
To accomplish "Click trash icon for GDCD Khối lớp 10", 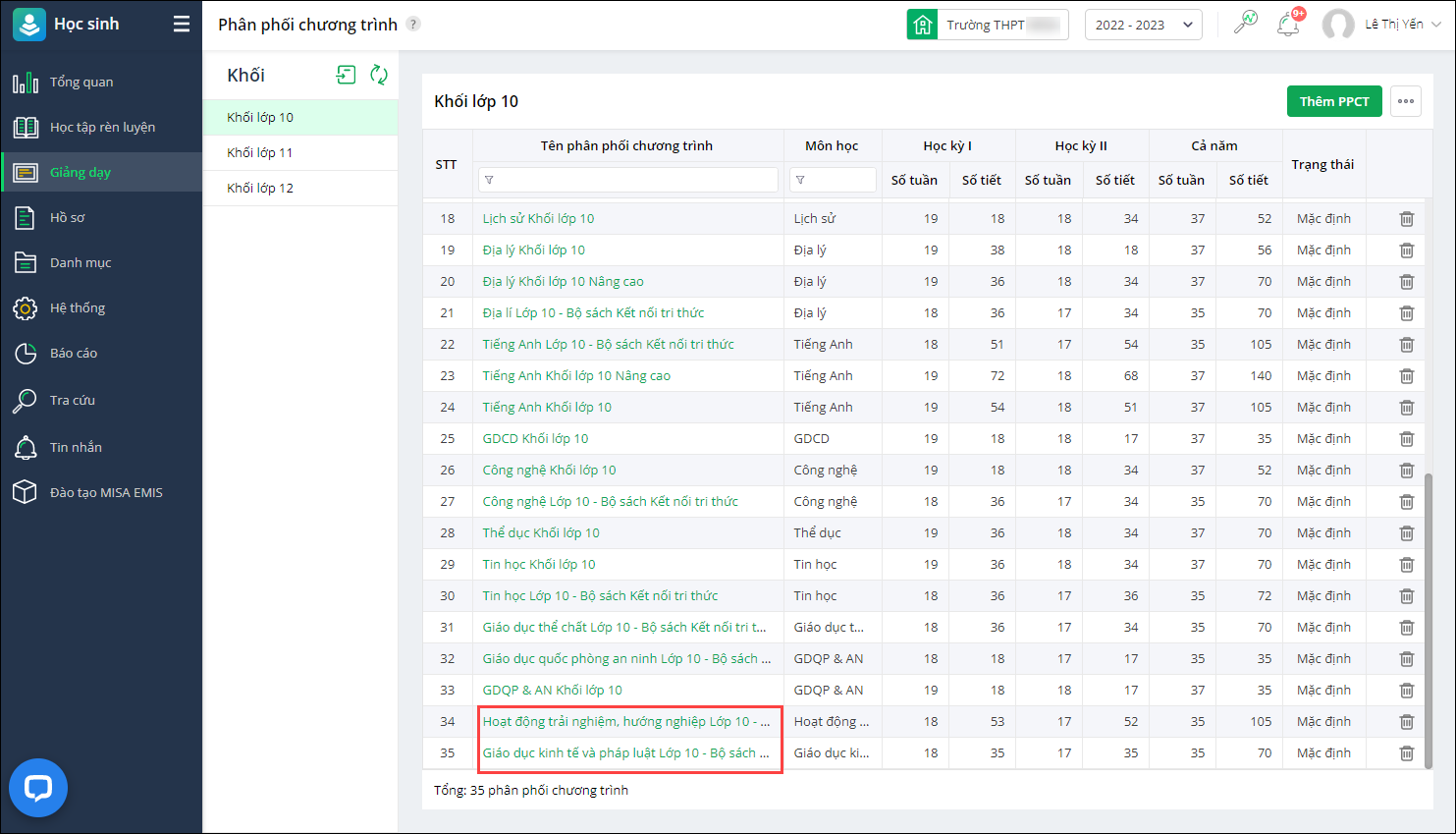I will (x=1406, y=439).
